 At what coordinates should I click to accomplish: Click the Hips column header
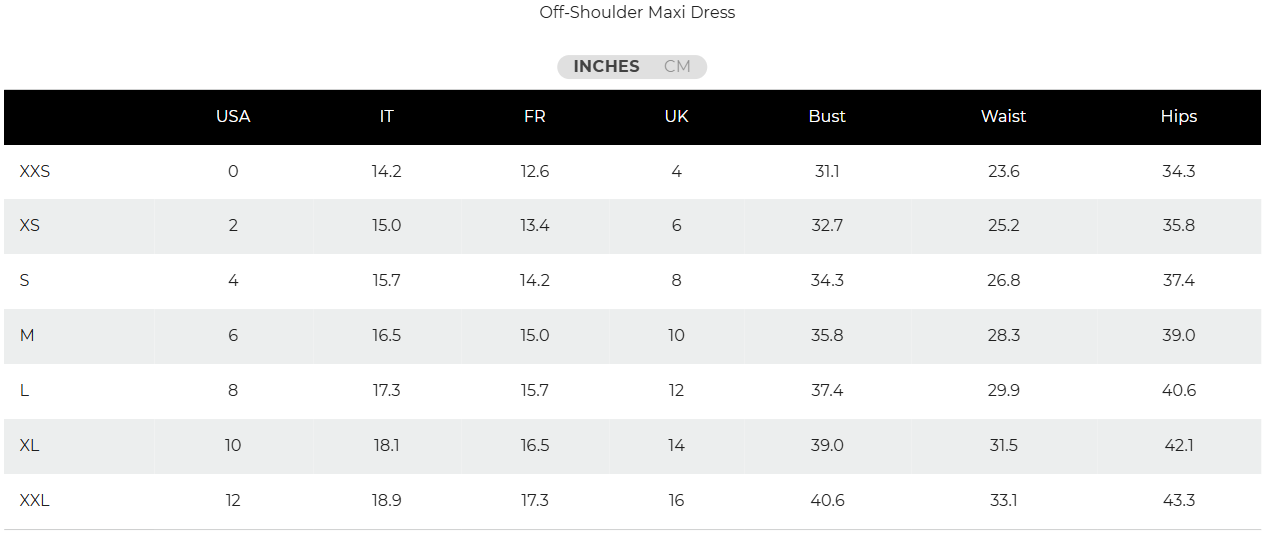click(x=1179, y=117)
